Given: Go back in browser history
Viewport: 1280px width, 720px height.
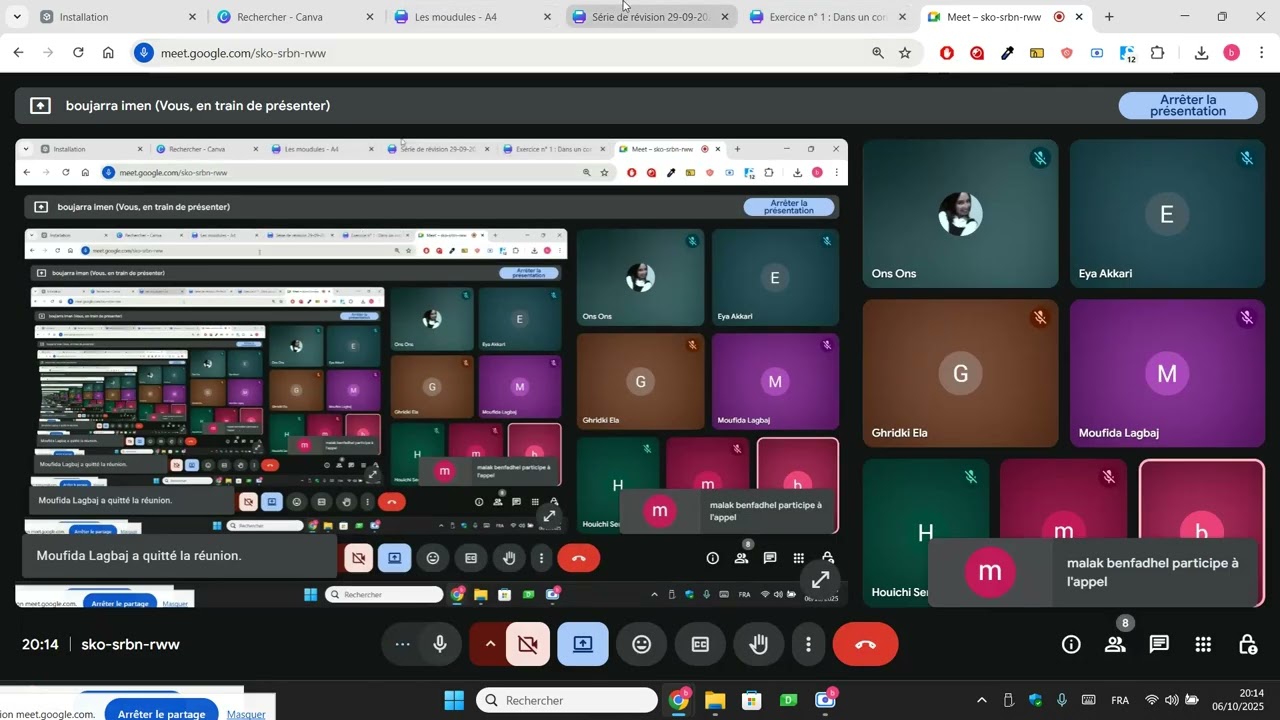Looking at the screenshot, I should (18, 53).
